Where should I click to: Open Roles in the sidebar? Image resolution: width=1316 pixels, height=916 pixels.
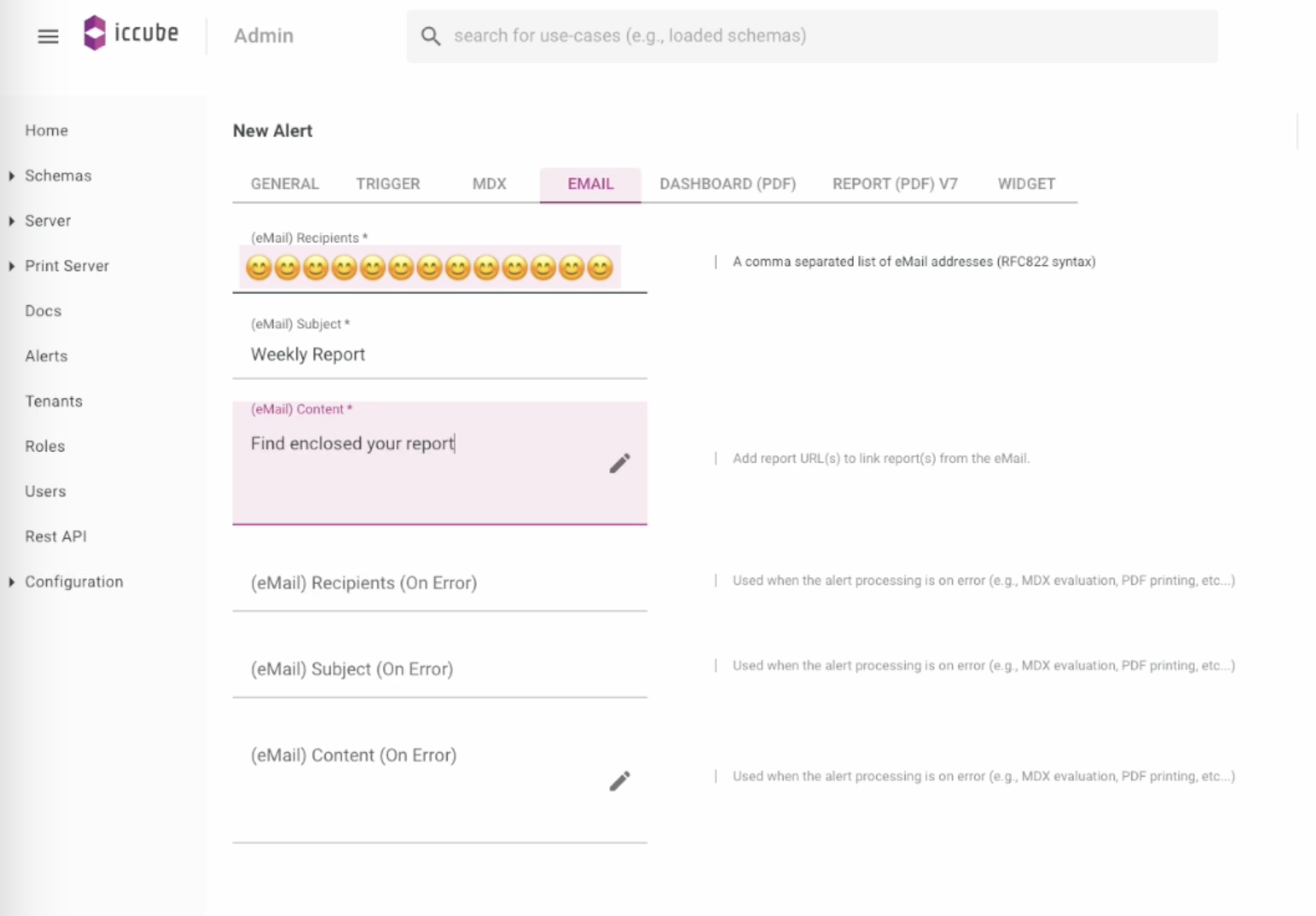(x=44, y=447)
